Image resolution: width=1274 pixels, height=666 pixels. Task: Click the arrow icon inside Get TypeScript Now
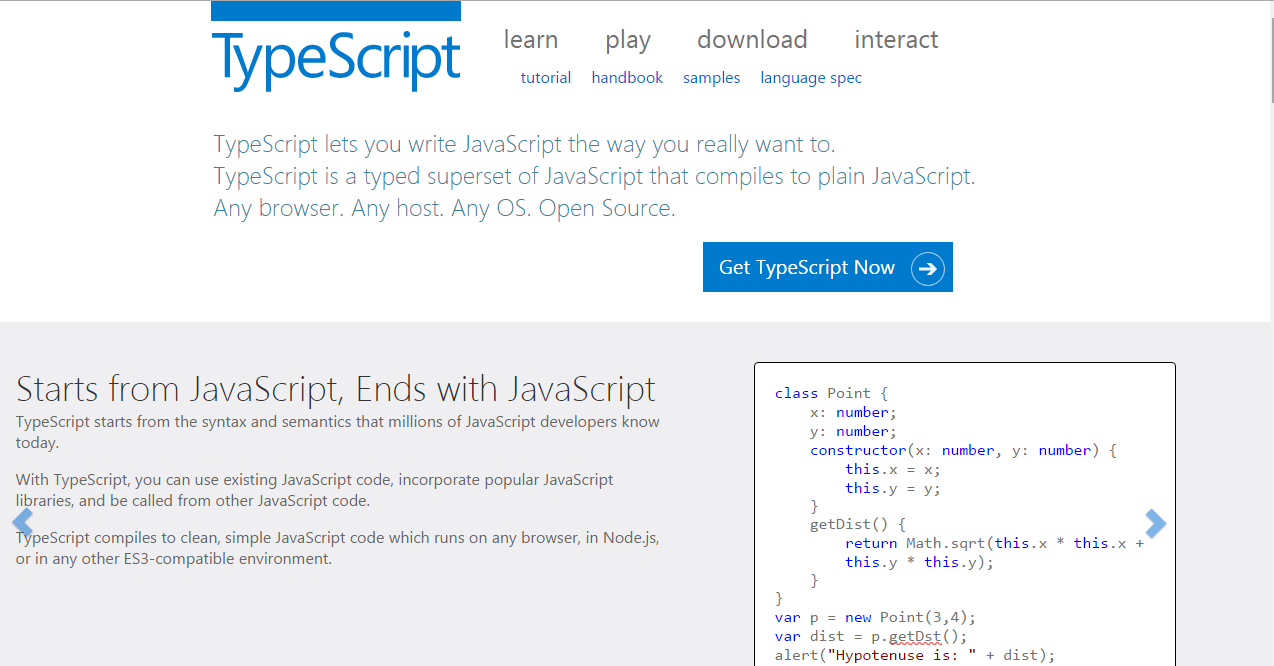click(x=927, y=268)
